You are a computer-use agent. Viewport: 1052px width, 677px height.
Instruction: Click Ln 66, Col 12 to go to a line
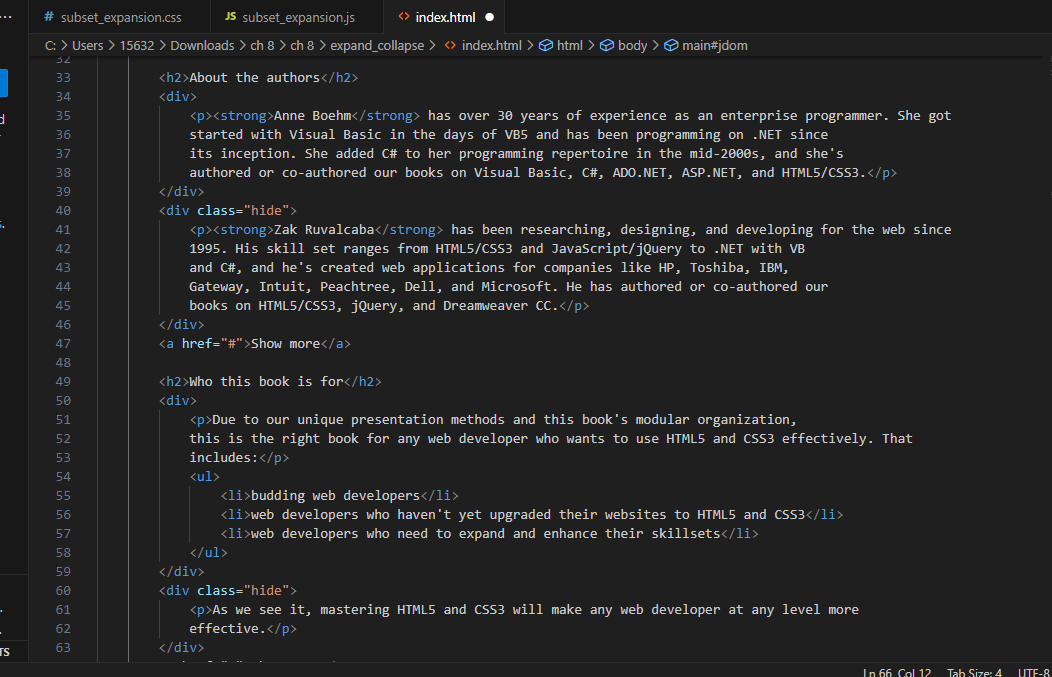tap(897, 671)
